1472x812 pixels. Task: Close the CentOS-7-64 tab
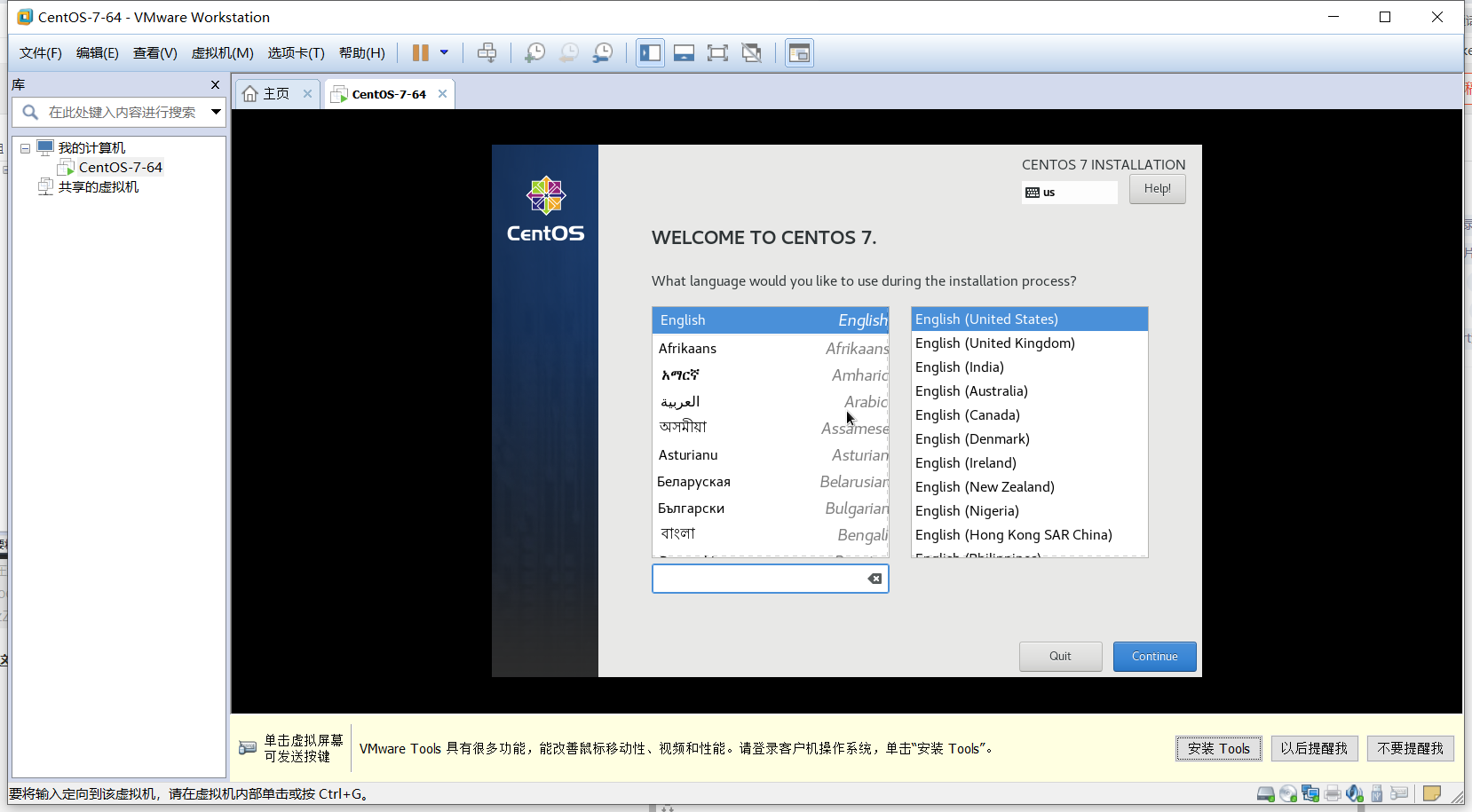pyautogui.click(x=442, y=94)
